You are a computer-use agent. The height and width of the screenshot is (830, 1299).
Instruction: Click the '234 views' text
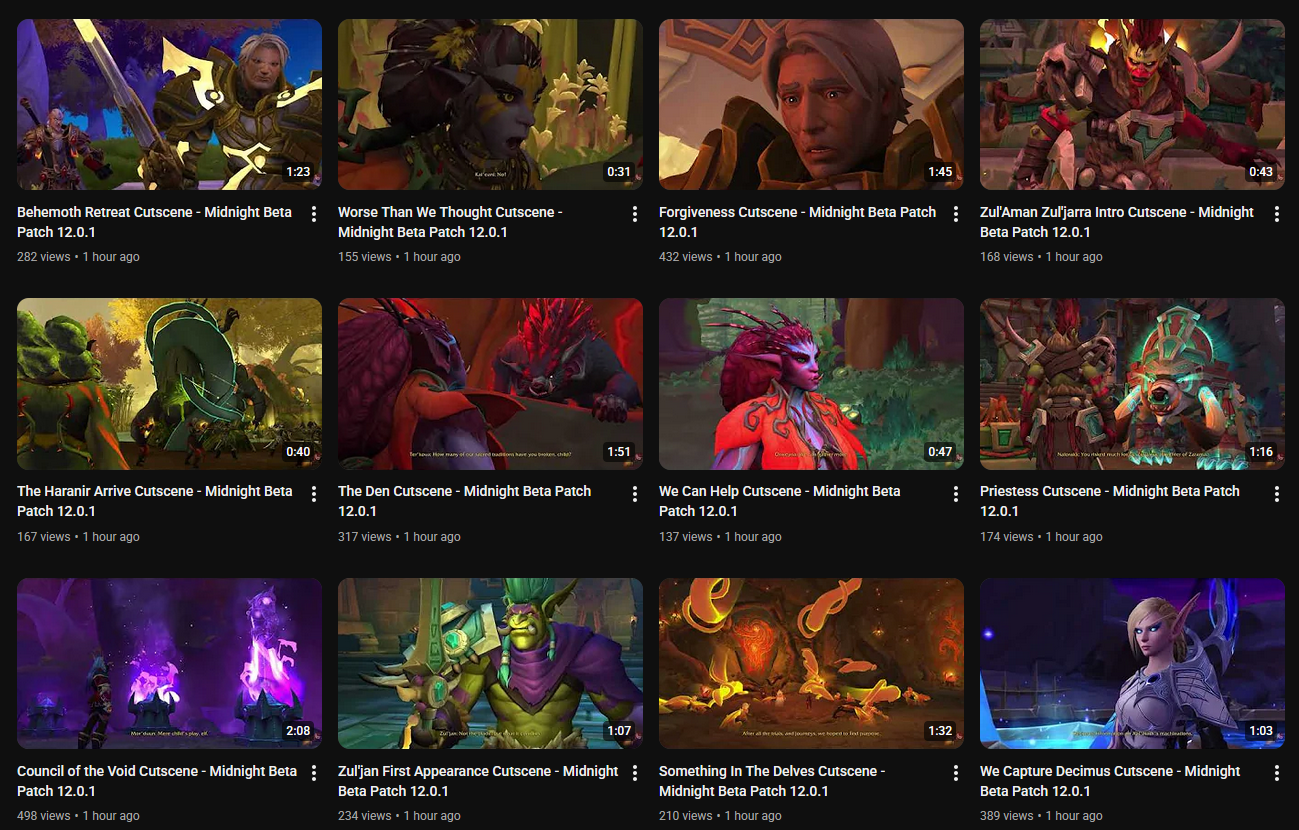pyautogui.click(x=365, y=816)
